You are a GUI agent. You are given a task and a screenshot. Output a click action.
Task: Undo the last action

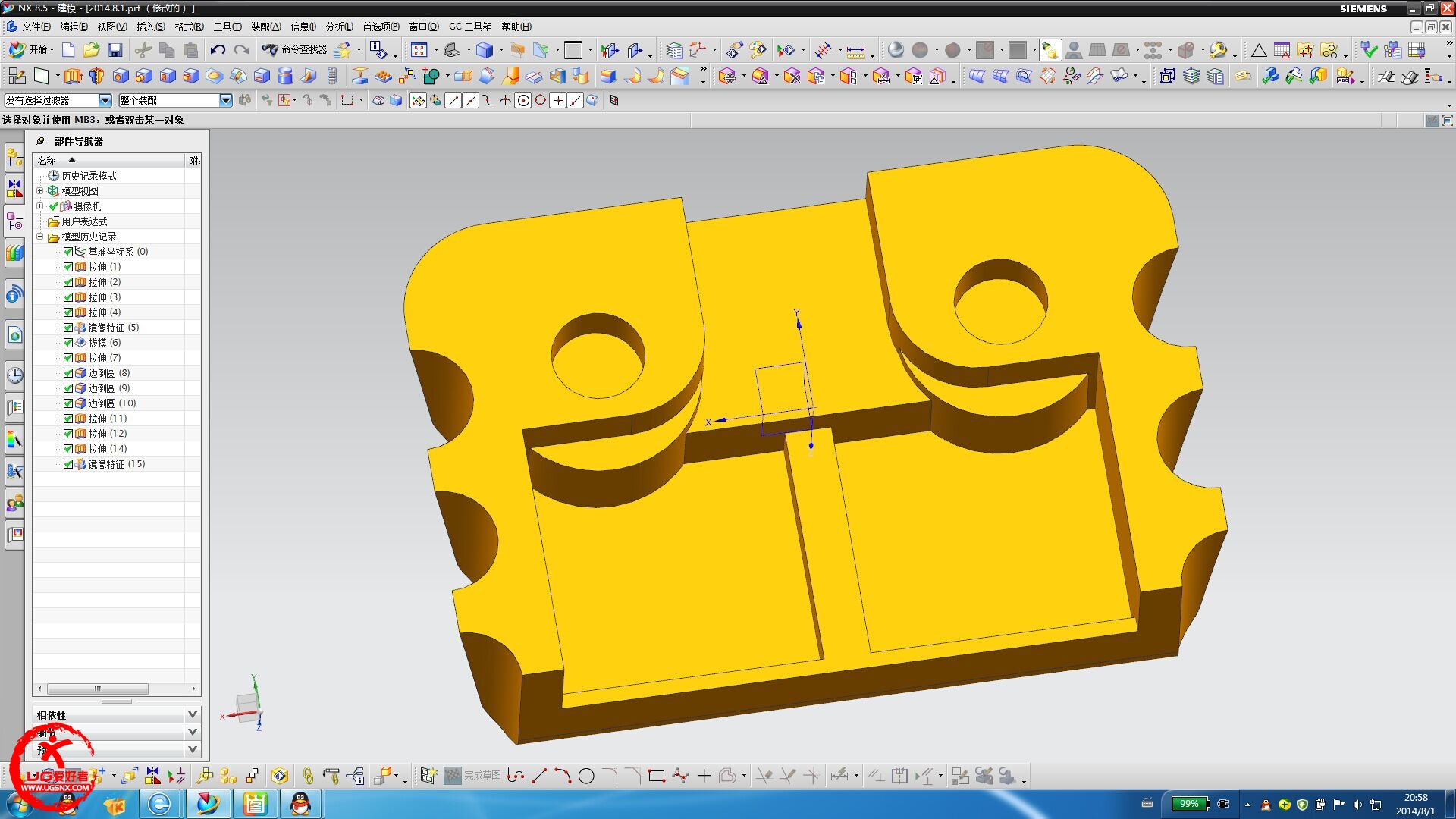pyautogui.click(x=218, y=50)
